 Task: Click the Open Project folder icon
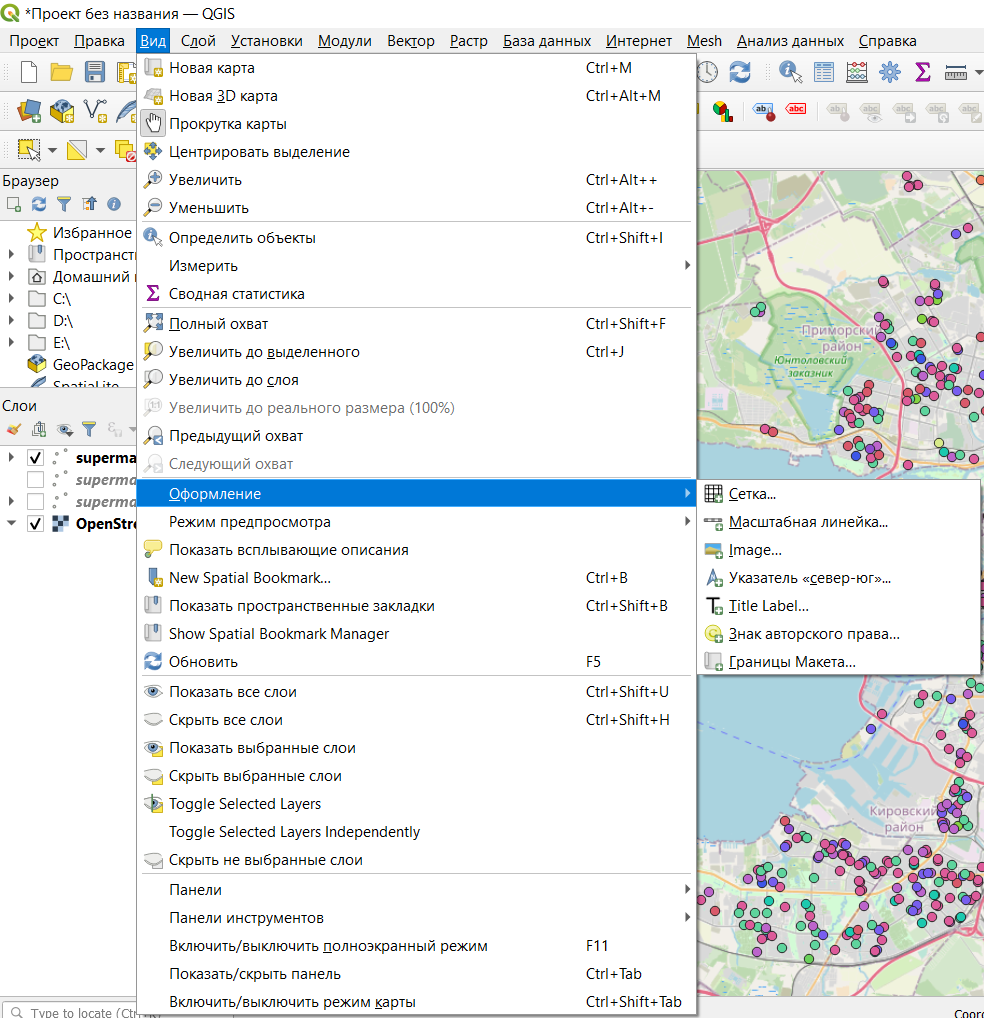pyautogui.click(x=62, y=72)
